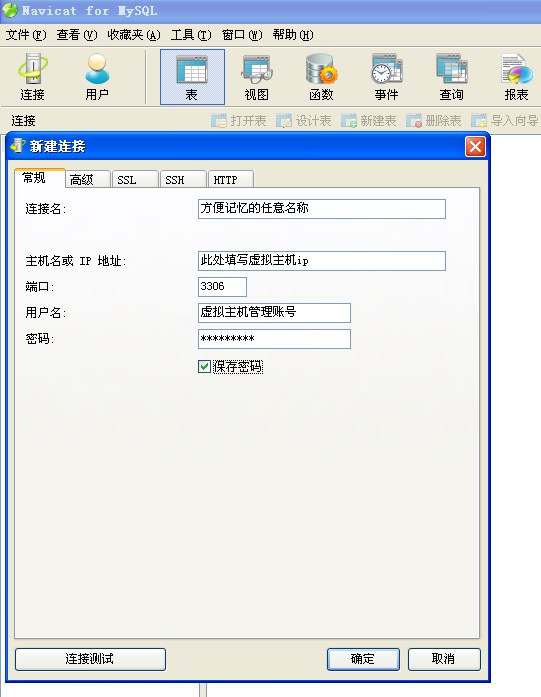Confirm with the 确定 button

[363, 659]
